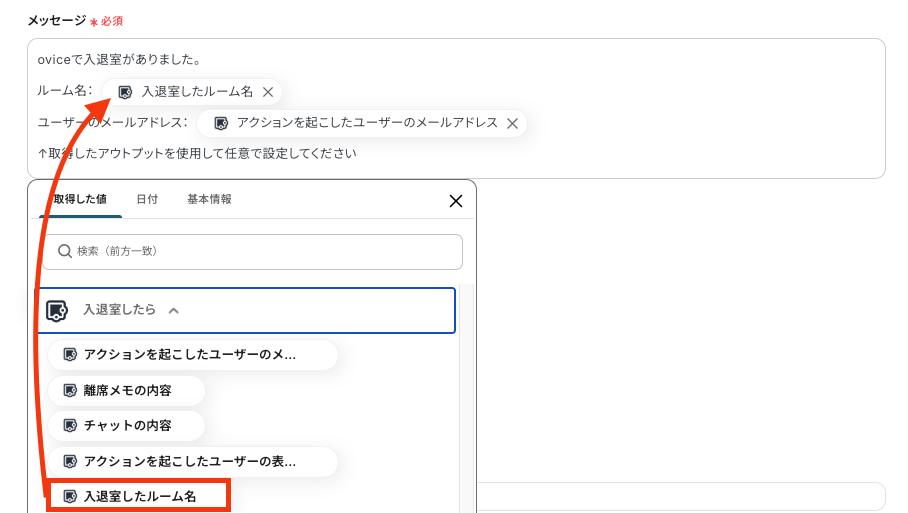The image size is (908, 513).
Task: Click the メッセージ field label
Action: [57, 21]
